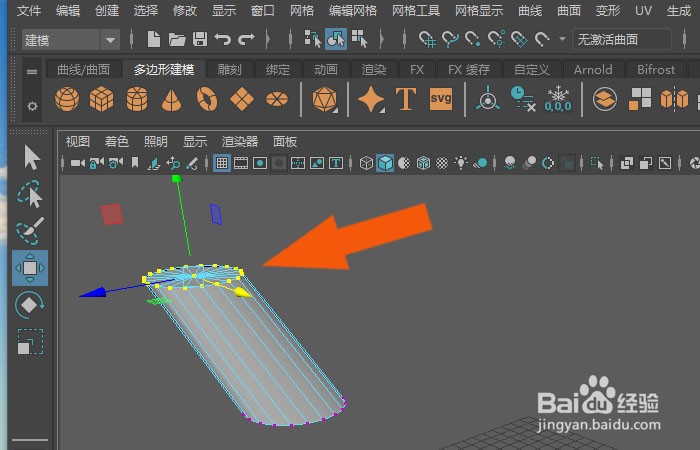Viewport: 700px width, 450px height.
Task: Select the green Y-axis move handle
Action: 177,179
